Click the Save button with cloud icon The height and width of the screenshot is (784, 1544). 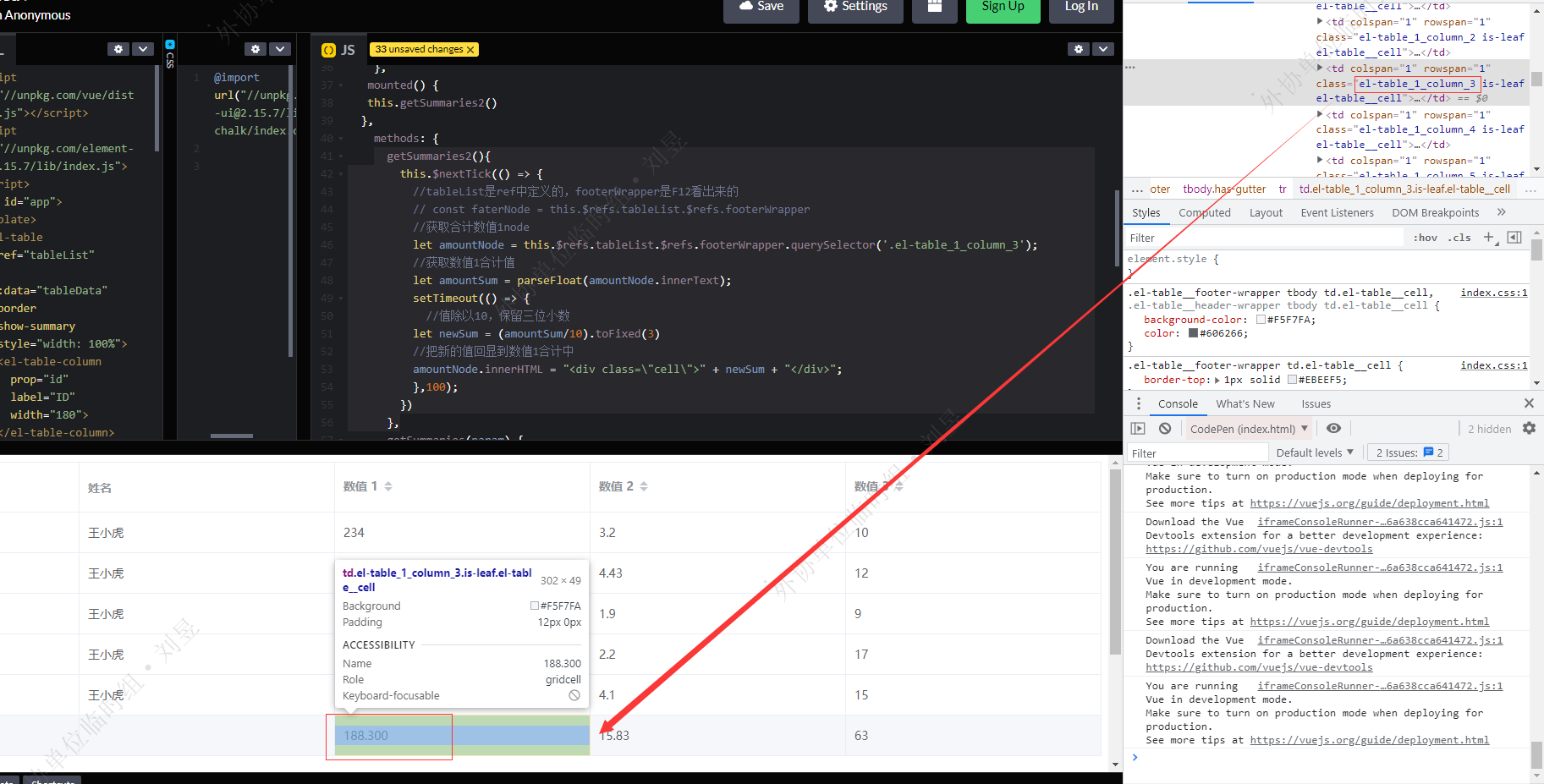(x=761, y=7)
